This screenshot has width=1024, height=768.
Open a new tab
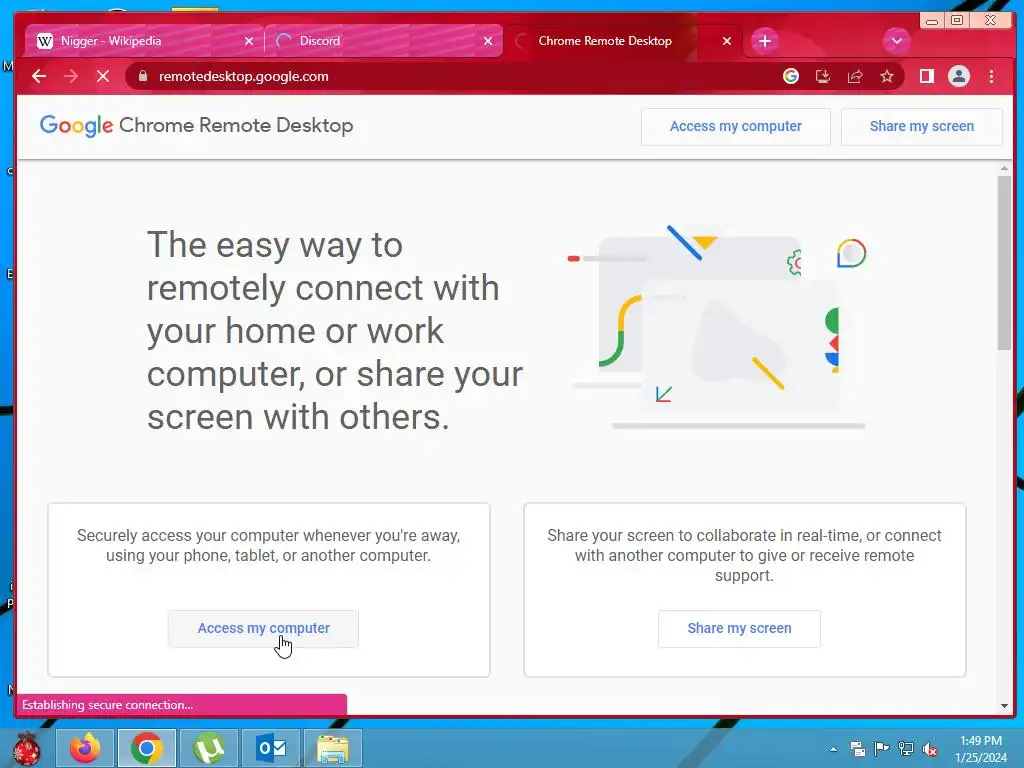click(765, 41)
